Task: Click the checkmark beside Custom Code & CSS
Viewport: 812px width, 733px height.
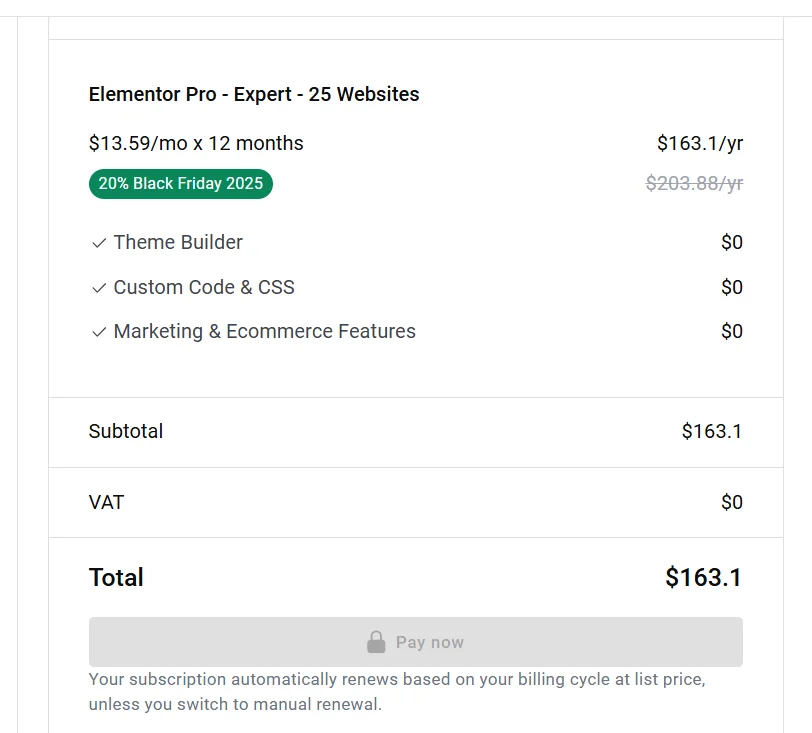Action: (97, 287)
